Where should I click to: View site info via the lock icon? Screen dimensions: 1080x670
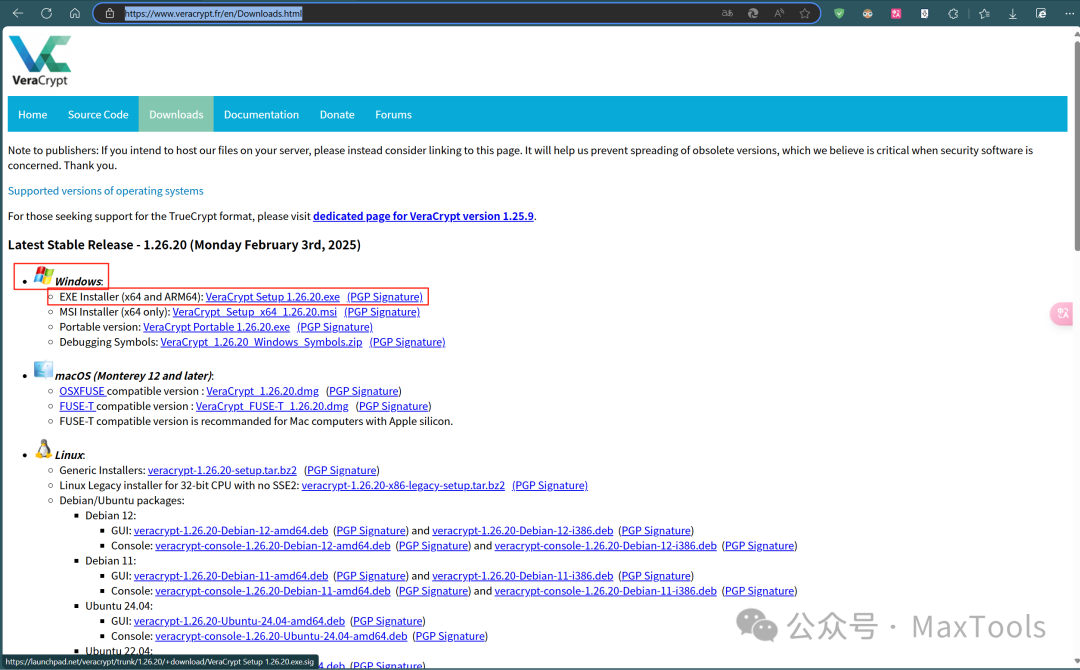(x=110, y=13)
